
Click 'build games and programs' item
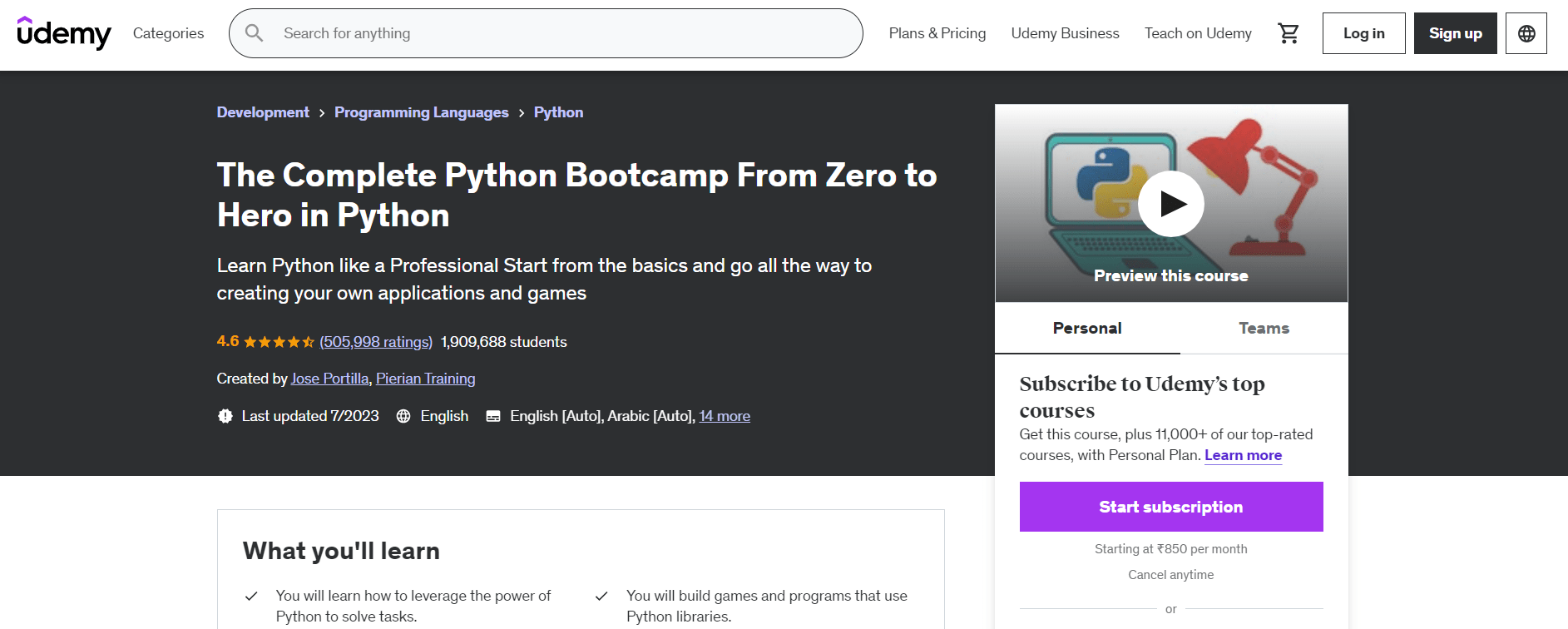click(766, 606)
